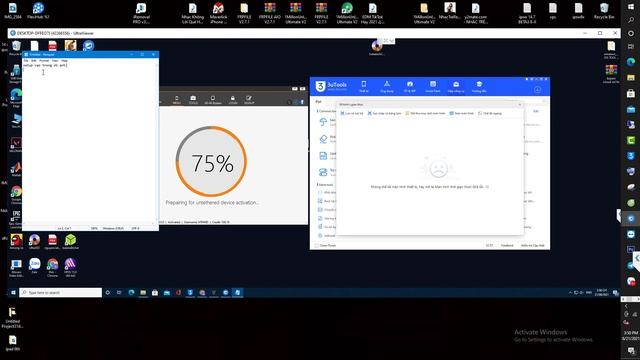Select the umbrella backup icon in 3uTools sidebar

tap(323, 122)
